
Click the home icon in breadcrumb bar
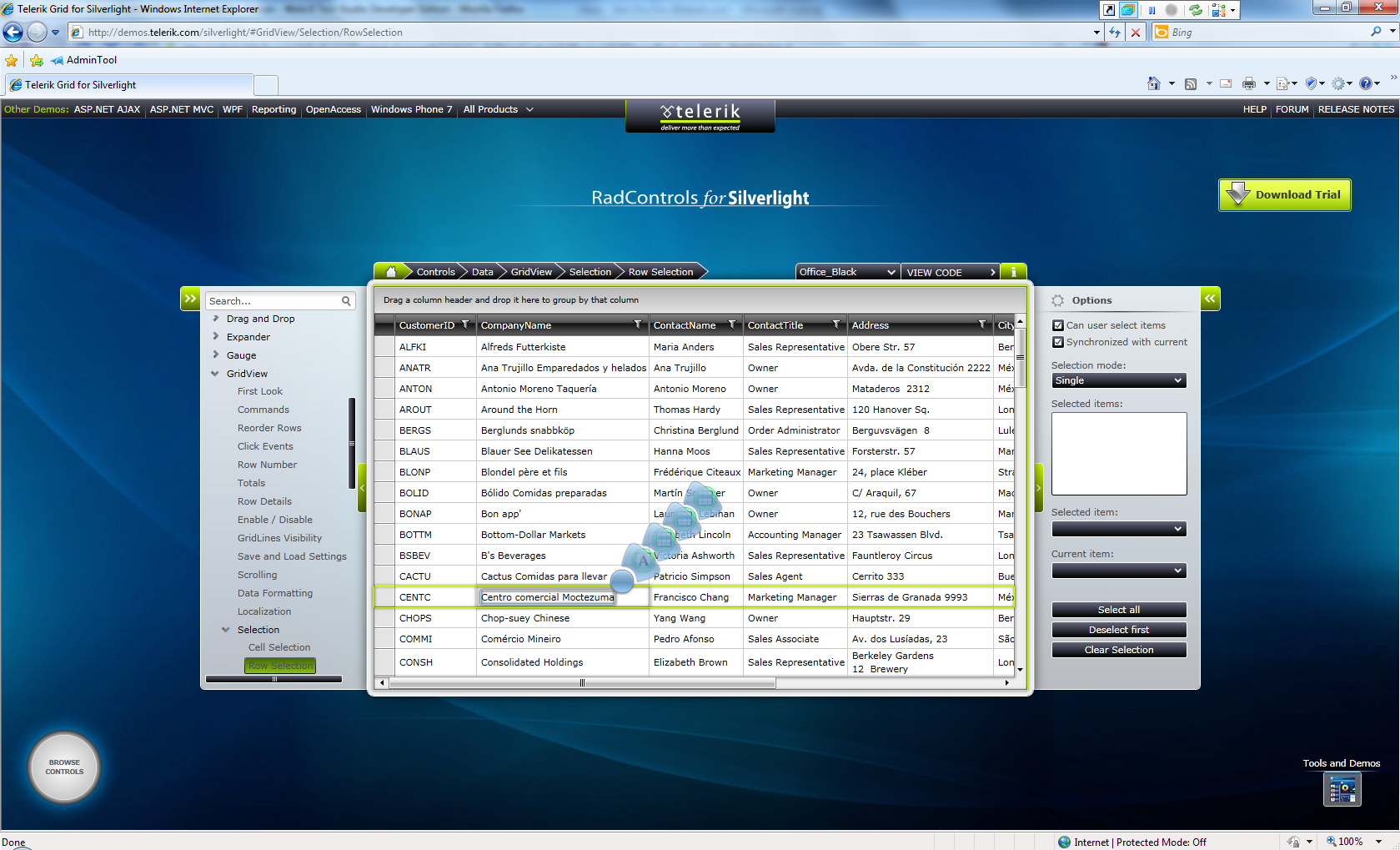[391, 272]
